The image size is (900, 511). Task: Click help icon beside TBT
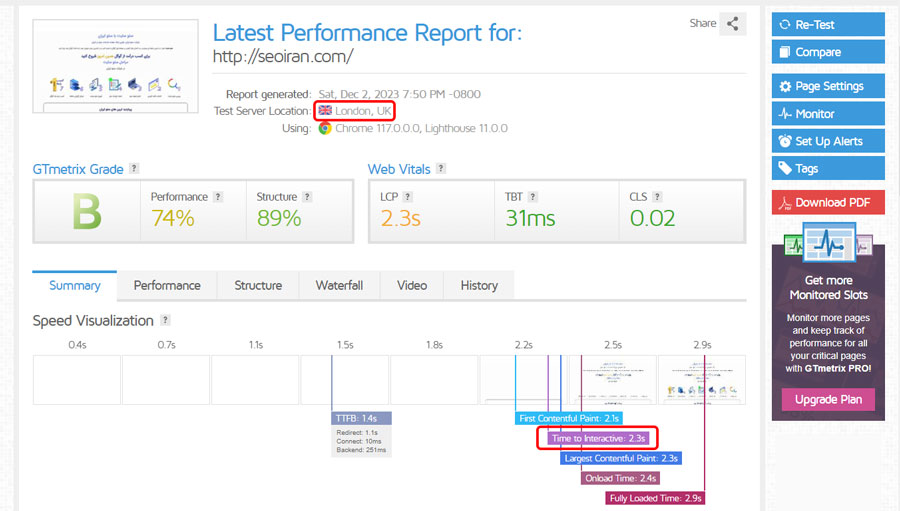point(533,196)
